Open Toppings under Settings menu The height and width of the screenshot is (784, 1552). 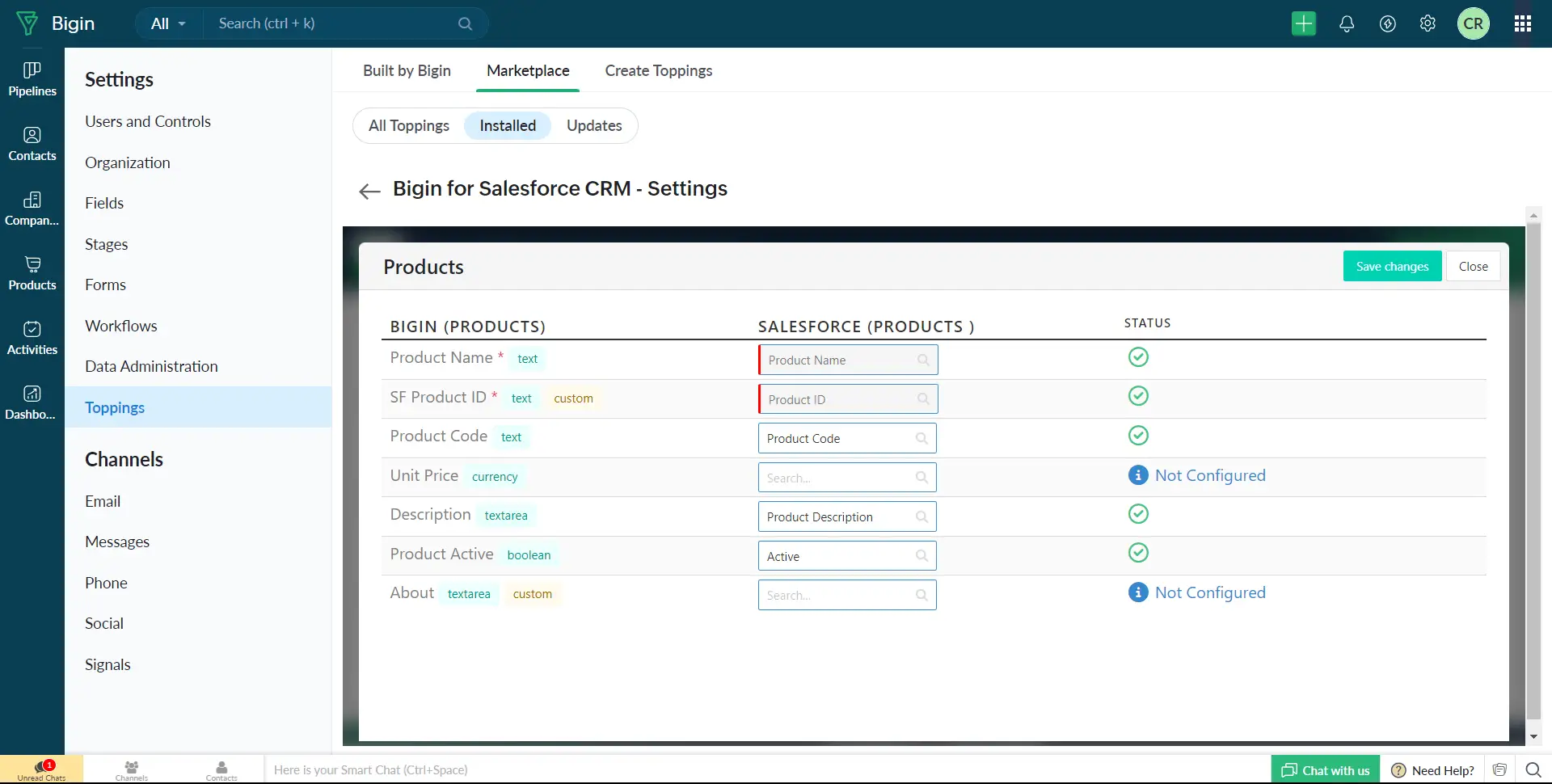pyautogui.click(x=115, y=407)
